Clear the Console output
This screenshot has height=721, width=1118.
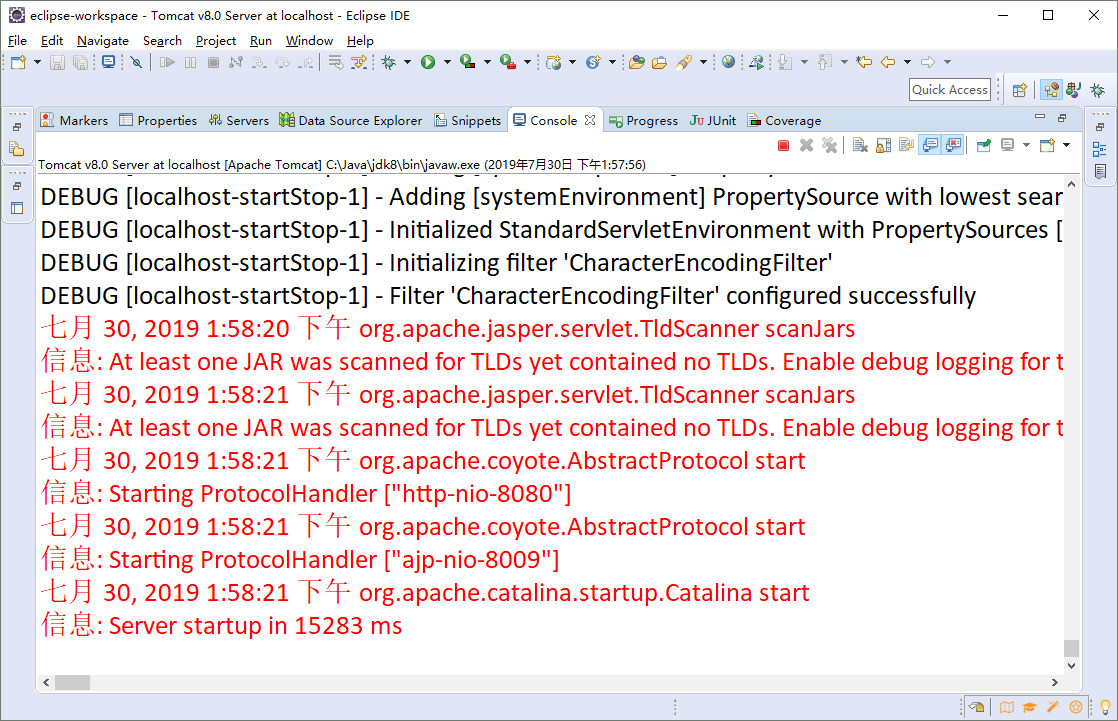click(x=861, y=145)
